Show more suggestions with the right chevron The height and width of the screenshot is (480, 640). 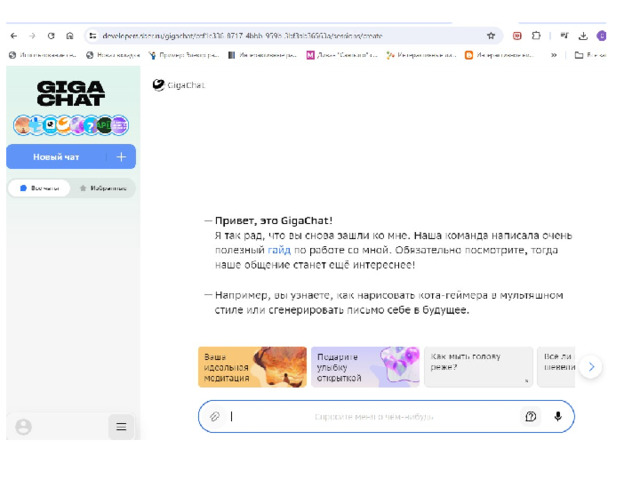click(x=591, y=367)
